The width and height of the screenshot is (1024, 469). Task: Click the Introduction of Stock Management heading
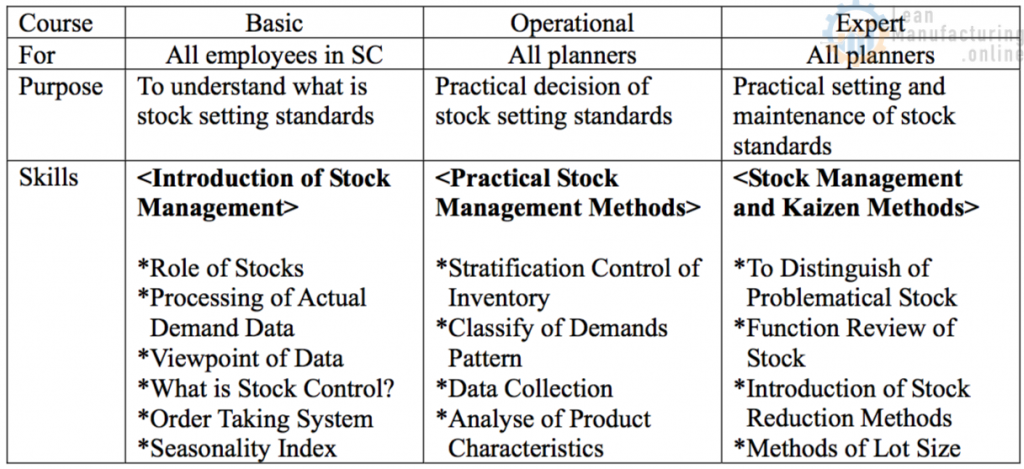tap(264, 193)
